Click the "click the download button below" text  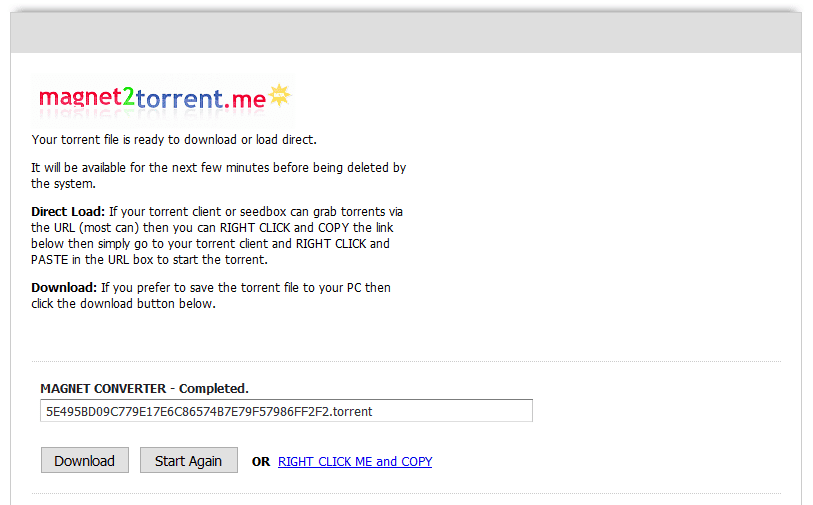[x=124, y=304]
